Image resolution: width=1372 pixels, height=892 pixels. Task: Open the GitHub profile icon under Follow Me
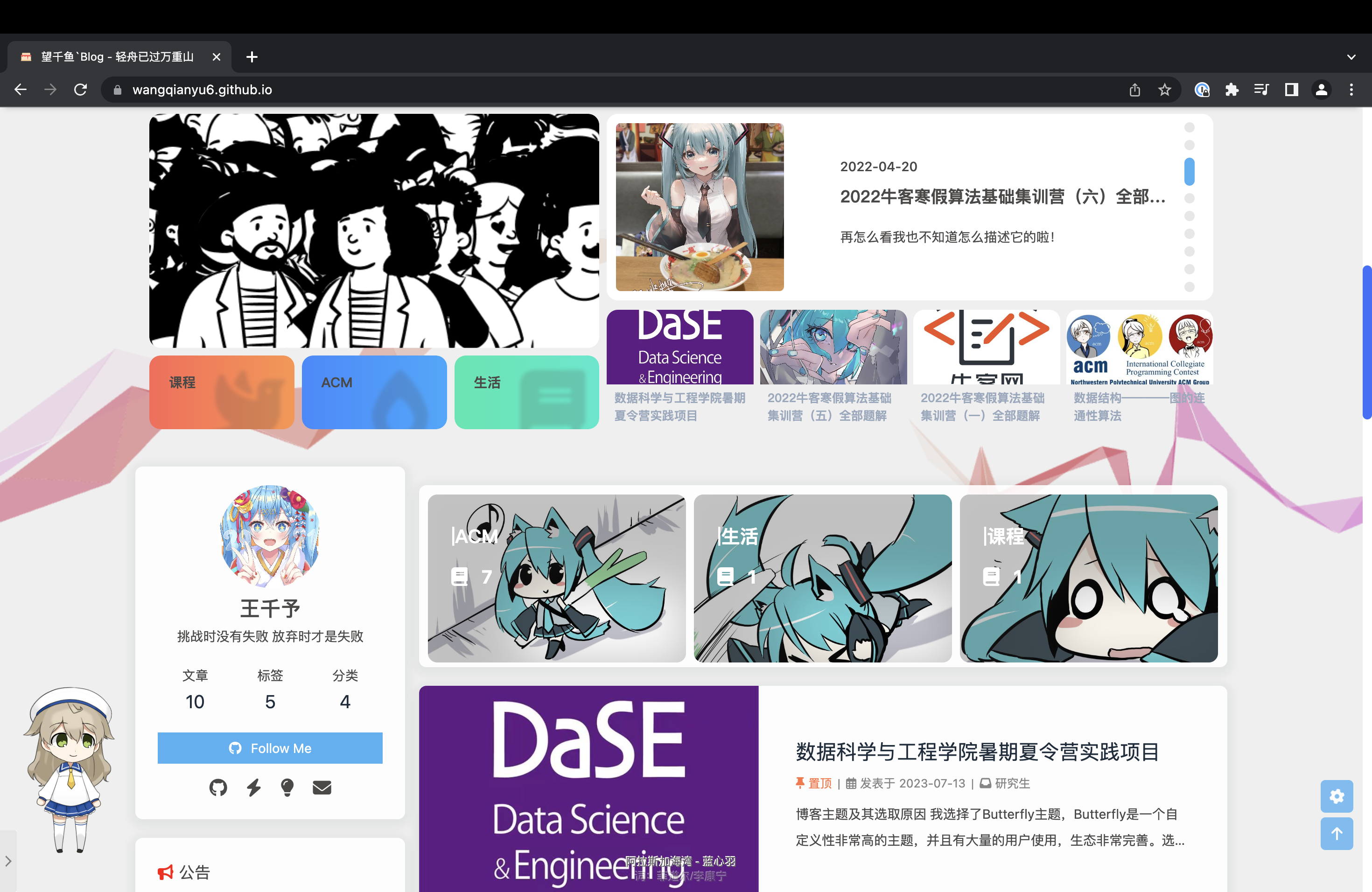tap(218, 787)
